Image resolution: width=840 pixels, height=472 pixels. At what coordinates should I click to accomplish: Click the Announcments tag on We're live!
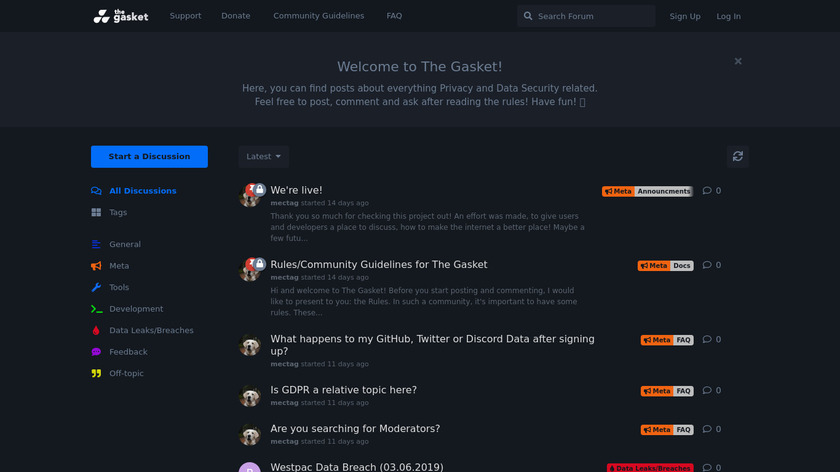(x=664, y=191)
